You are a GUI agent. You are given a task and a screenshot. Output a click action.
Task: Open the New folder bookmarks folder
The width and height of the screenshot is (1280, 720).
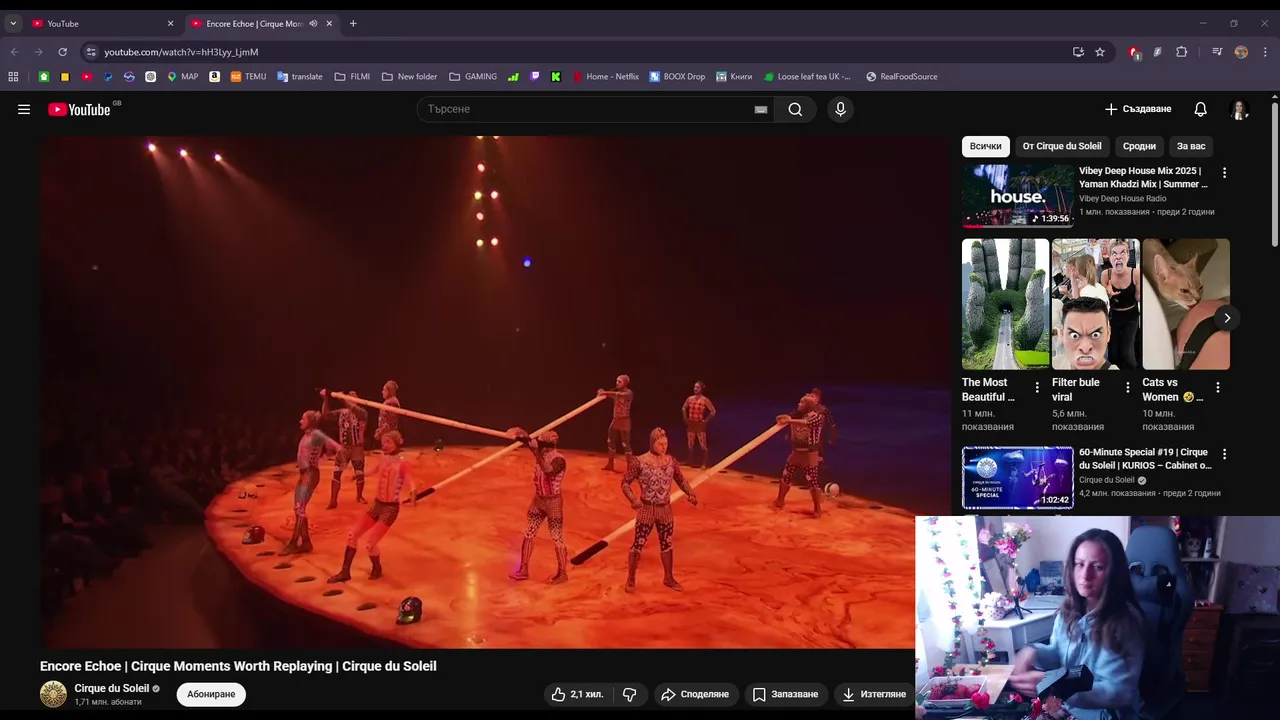409,76
